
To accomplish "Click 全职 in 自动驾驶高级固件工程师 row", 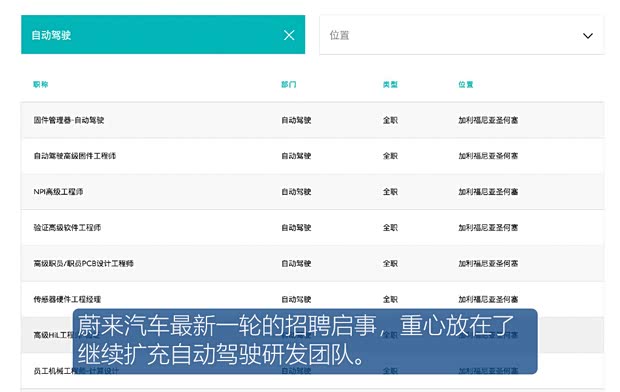I will coord(390,156).
